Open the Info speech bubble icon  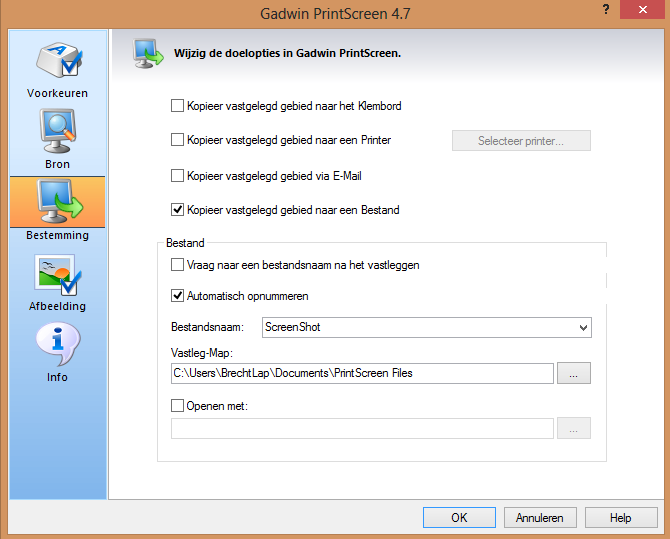click(x=58, y=343)
